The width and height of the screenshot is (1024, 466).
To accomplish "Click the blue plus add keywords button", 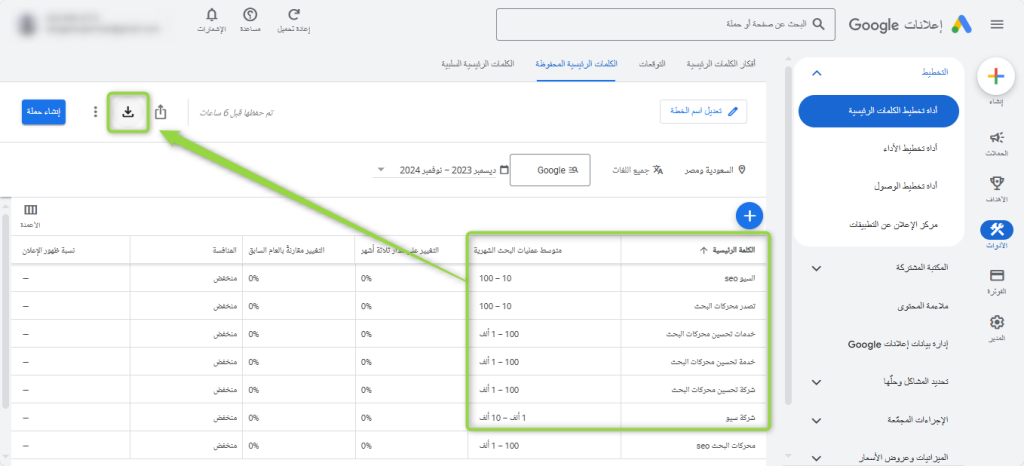I will click(x=749, y=215).
